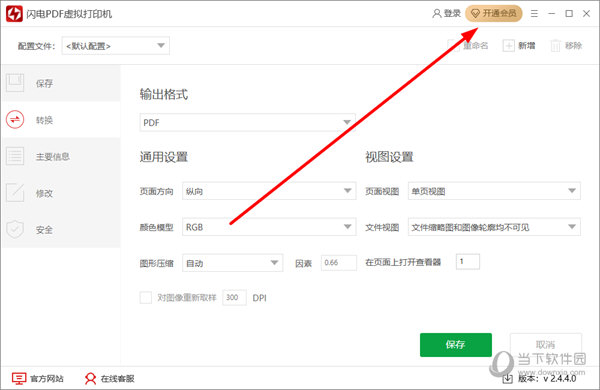
Task: Click the green 保存 button
Action: (x=456, y=345)
